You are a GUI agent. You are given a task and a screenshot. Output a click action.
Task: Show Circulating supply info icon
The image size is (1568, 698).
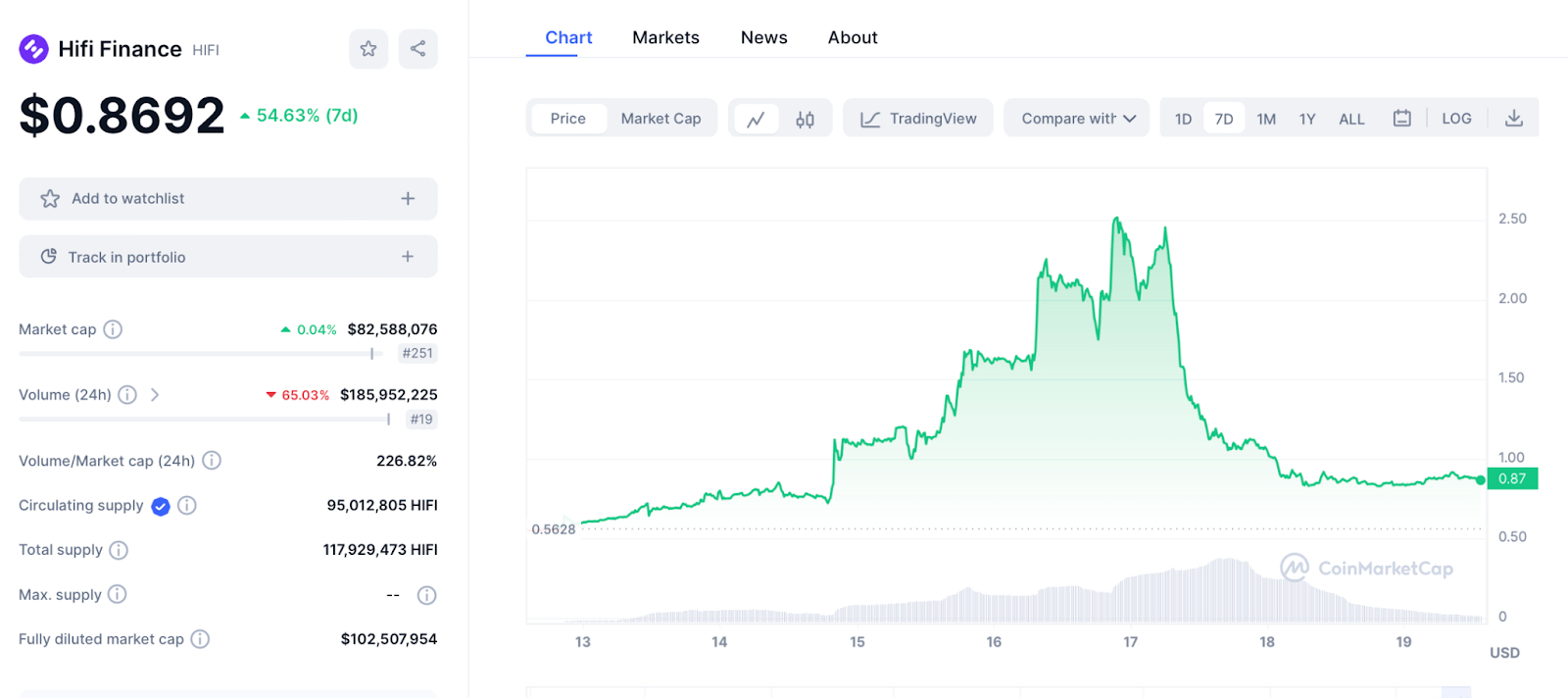(x=187, y=506)
